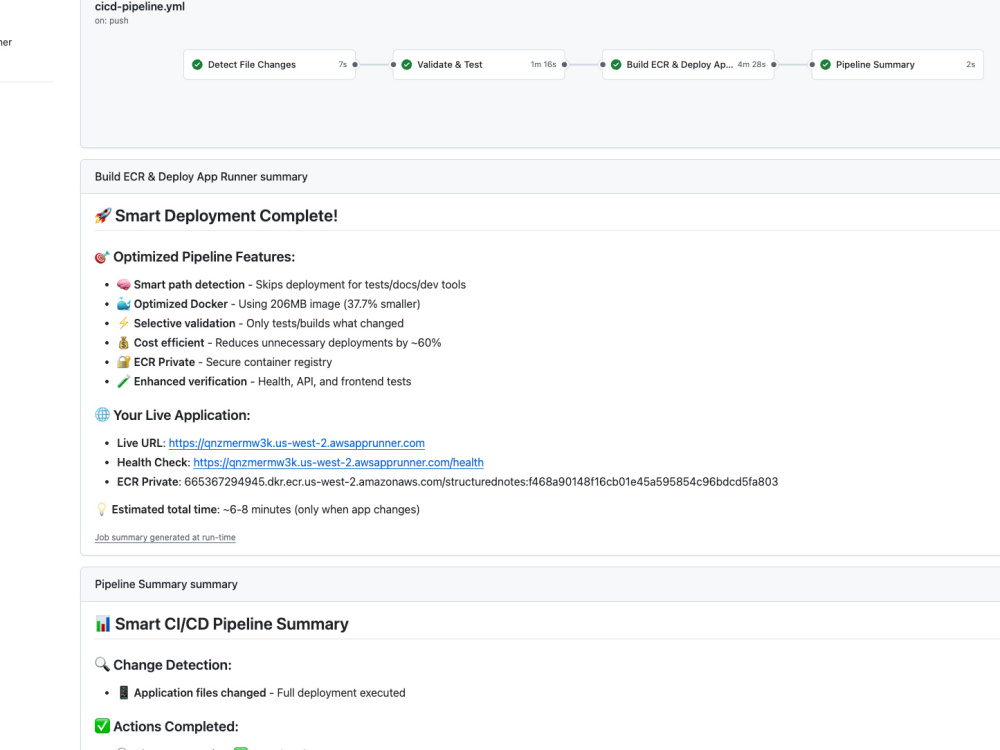This screenshot has width=1000, height=750.
Task: Click the lightning emoji for Selective validation
Action: pyautogui.click(x=124, y=323)
